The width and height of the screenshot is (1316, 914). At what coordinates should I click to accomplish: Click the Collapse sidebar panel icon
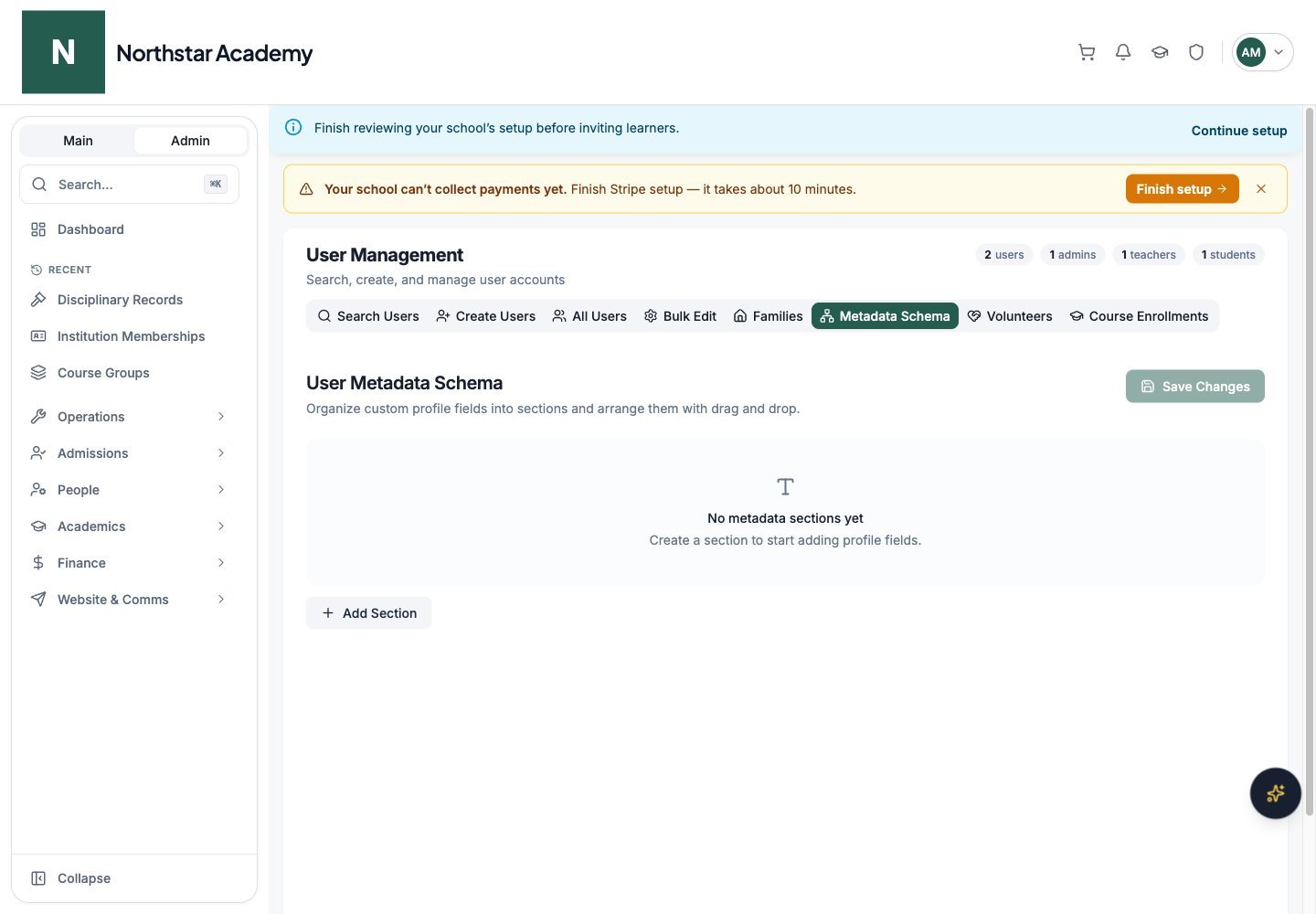38,878
